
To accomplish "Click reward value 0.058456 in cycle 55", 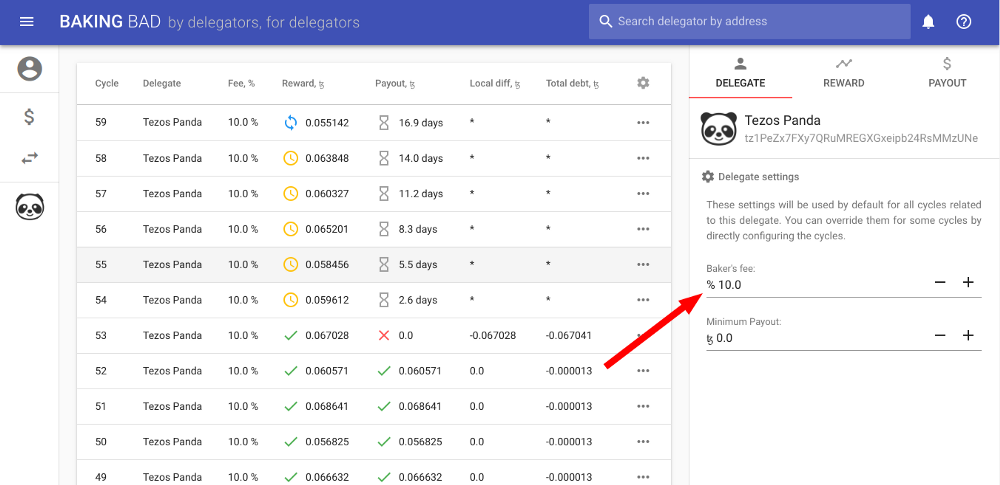I will (327, 264).
